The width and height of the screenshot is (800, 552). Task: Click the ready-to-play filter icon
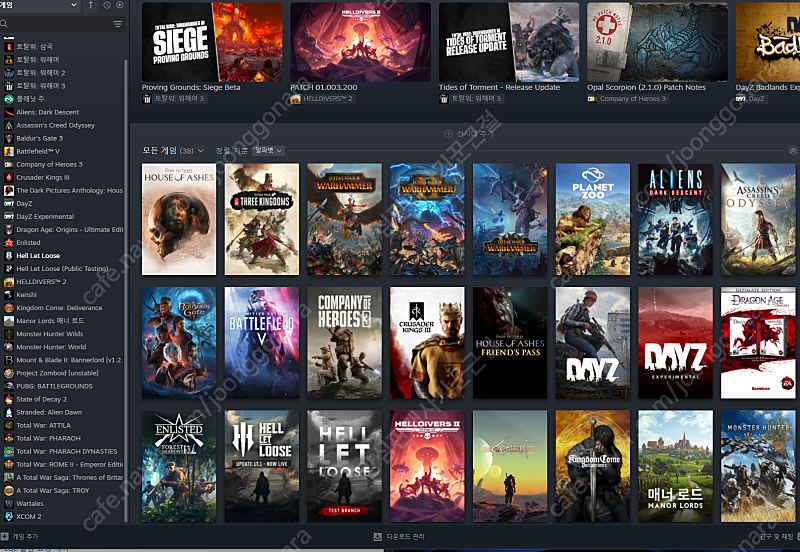pos(120,5)
